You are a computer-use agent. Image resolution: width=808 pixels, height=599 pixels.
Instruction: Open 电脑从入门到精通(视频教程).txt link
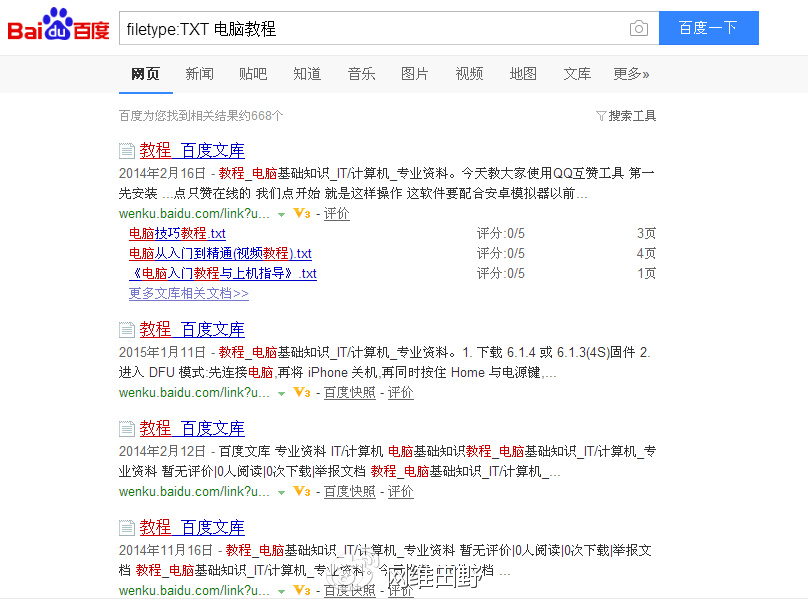click(220, 254)
